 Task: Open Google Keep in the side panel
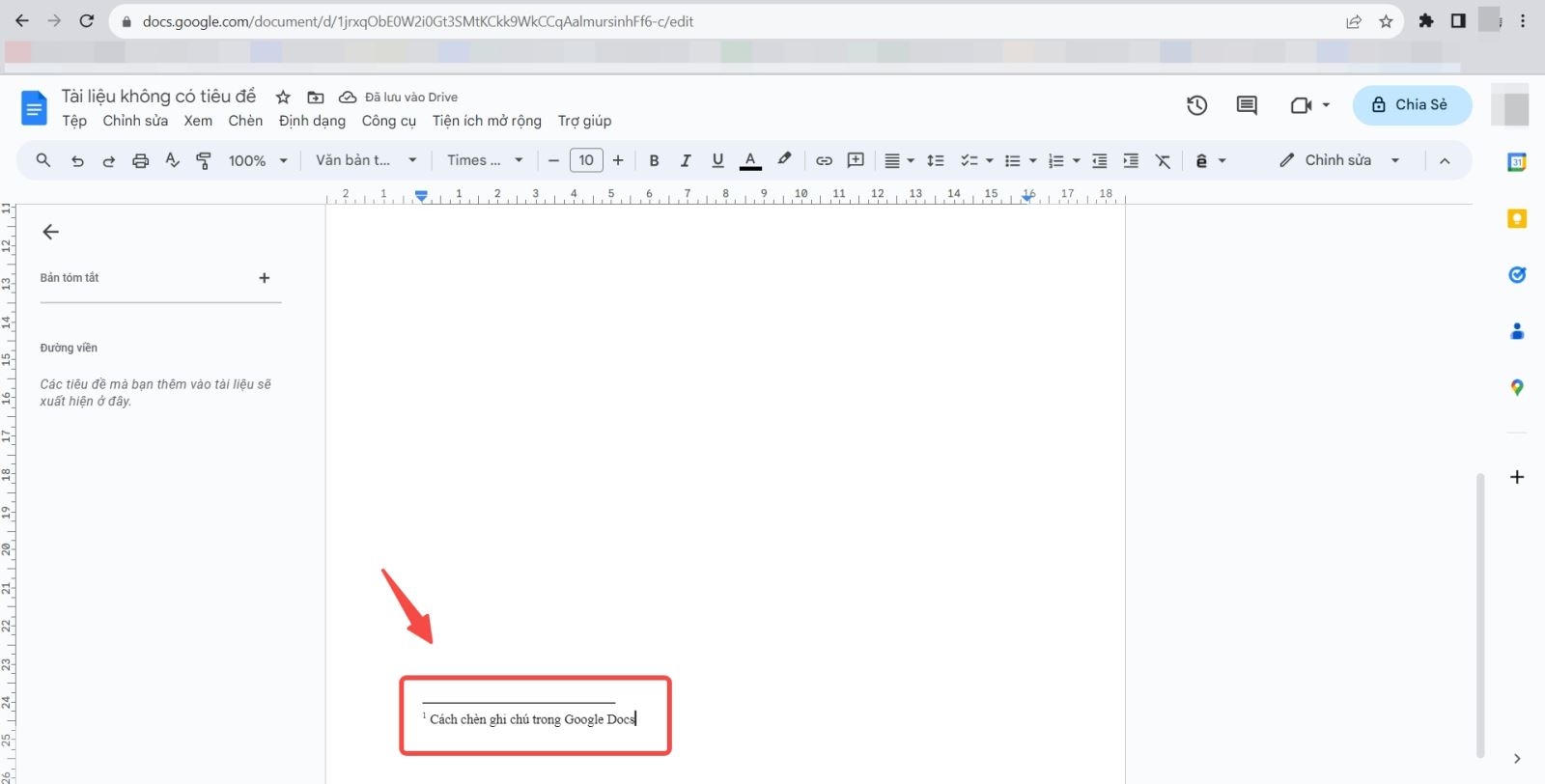click(1517, 219)
